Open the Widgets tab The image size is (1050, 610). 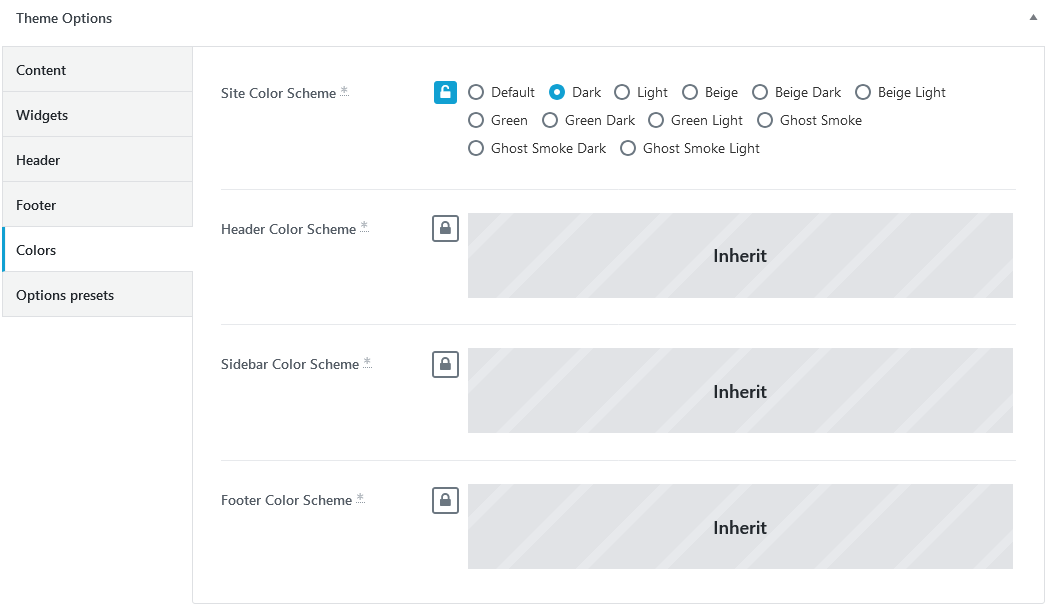[x=97, y=115]
